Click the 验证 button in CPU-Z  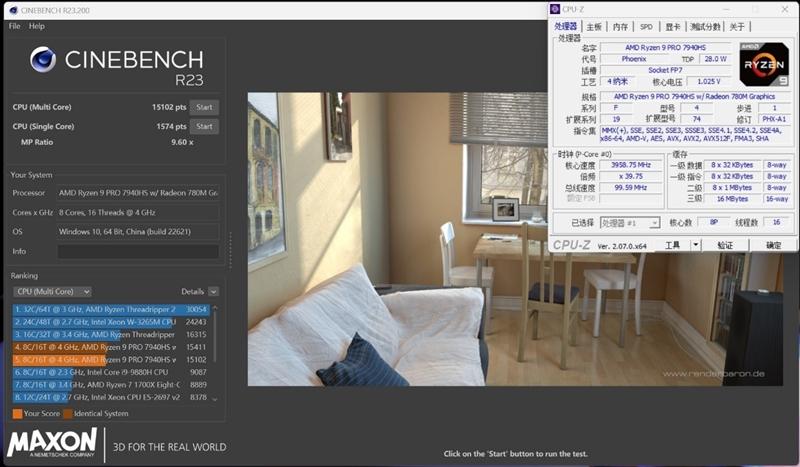pos(725,245)
